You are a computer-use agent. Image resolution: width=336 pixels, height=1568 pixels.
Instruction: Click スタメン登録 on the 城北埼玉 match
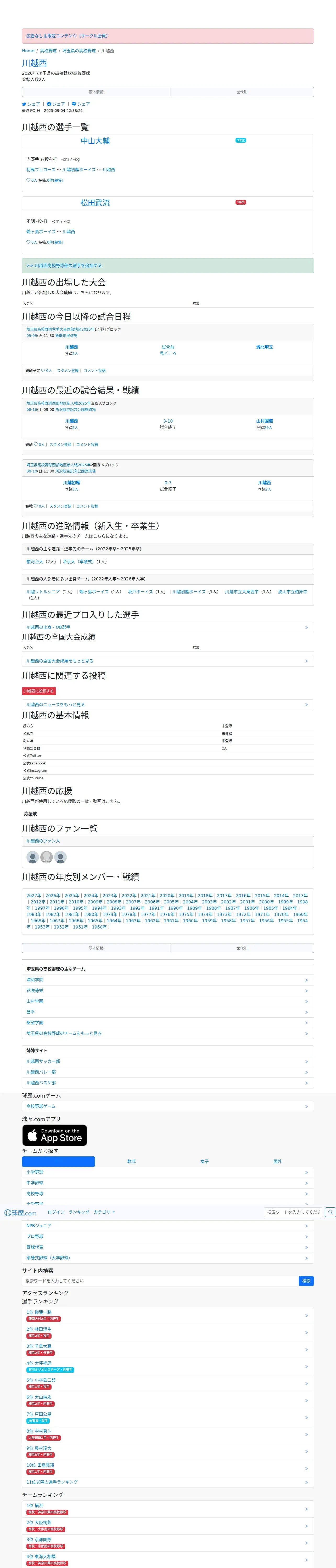[x=68, y=371]
